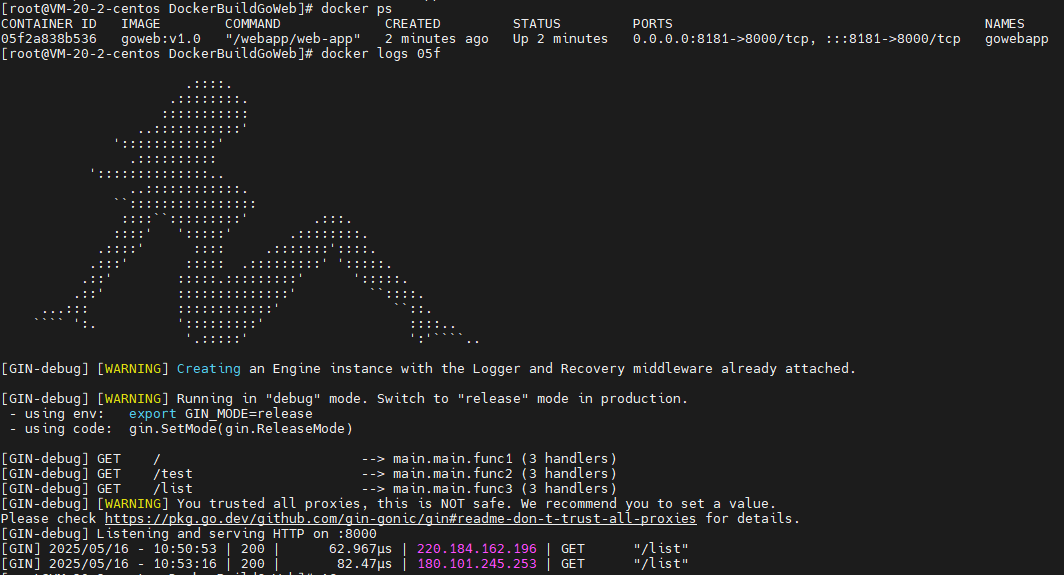This screenshot has height=575, width=1064.
Task: Click the export GIN_MODE=release text
Action: (x=221, y=413)
